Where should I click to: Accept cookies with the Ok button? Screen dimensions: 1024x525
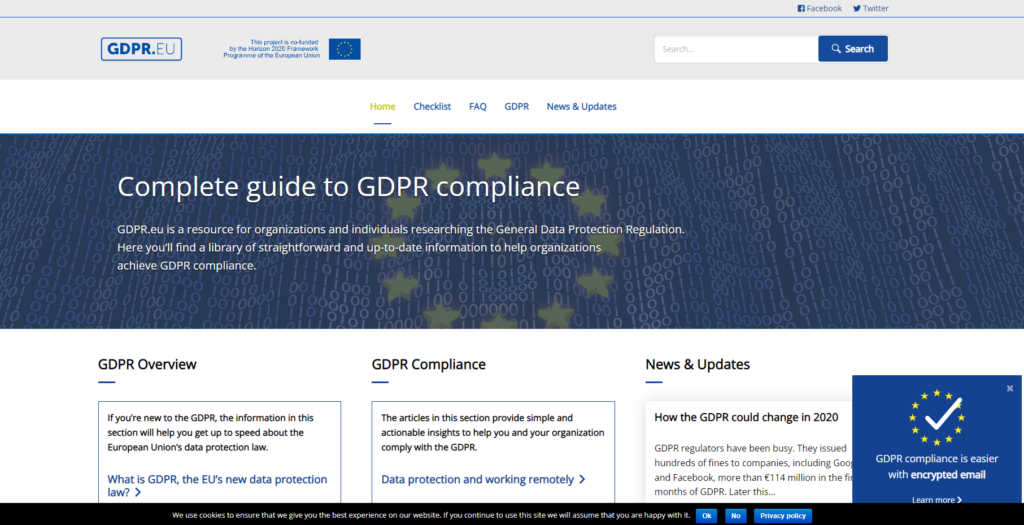click(x=706, y=516)
